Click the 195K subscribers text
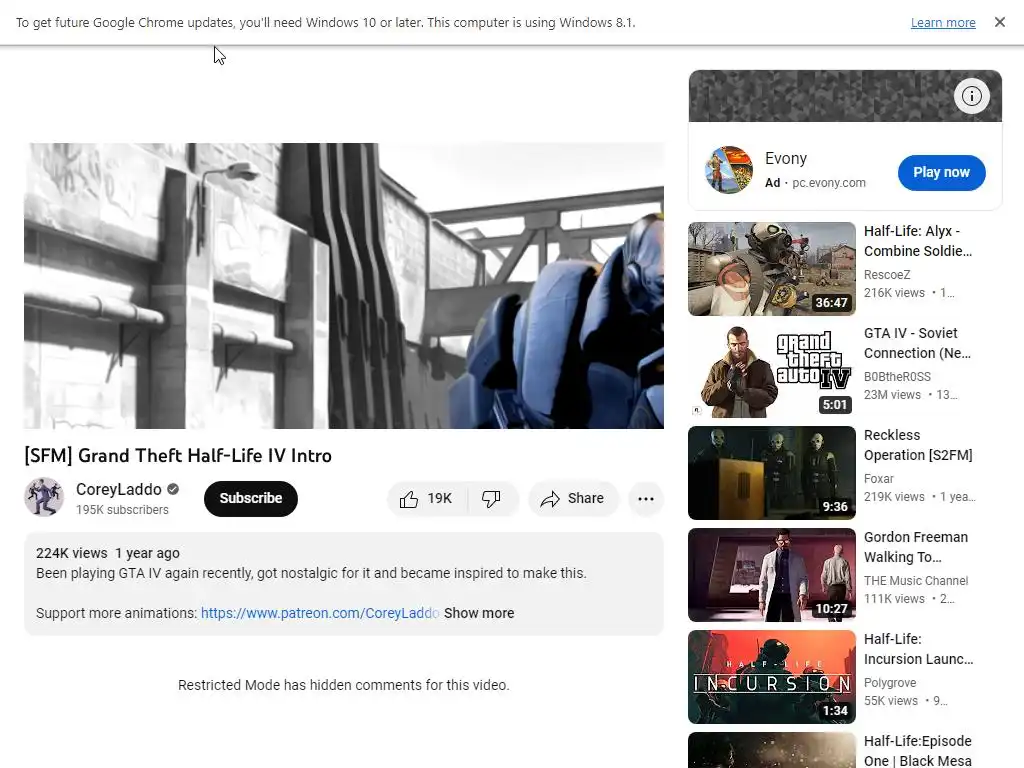This screenshot has height=768, width=1024. coord(122,509)
